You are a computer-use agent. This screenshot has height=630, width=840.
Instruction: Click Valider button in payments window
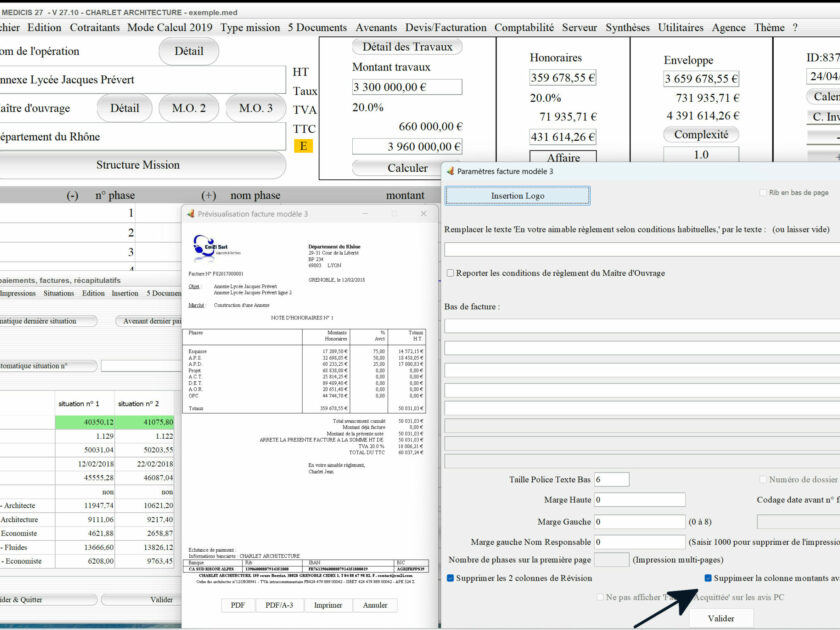coord(142,599)
